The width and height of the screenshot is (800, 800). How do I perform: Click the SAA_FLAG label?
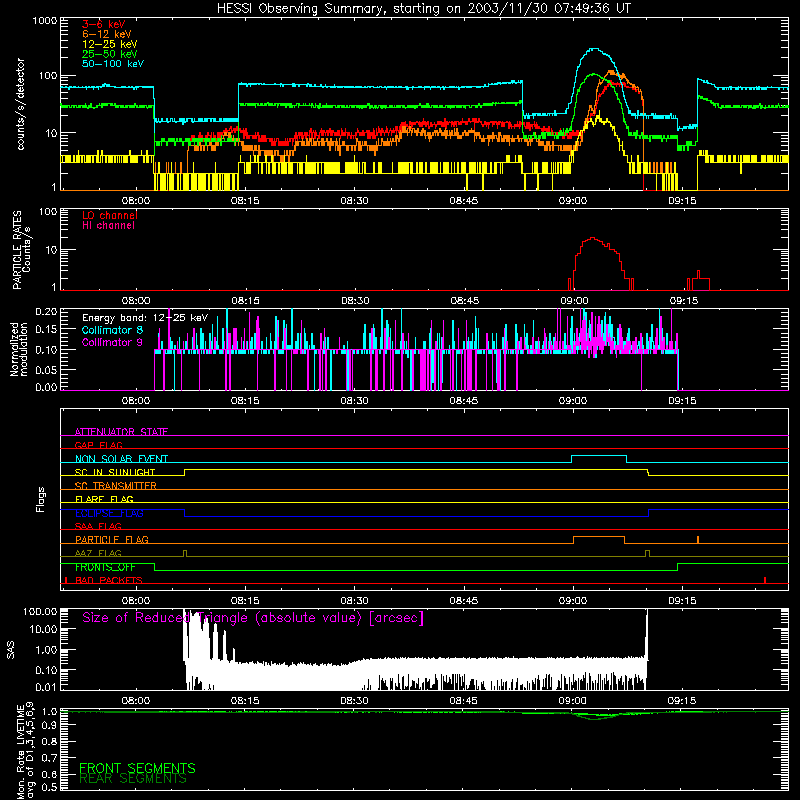pyautogui.click(x=98, y=526)
